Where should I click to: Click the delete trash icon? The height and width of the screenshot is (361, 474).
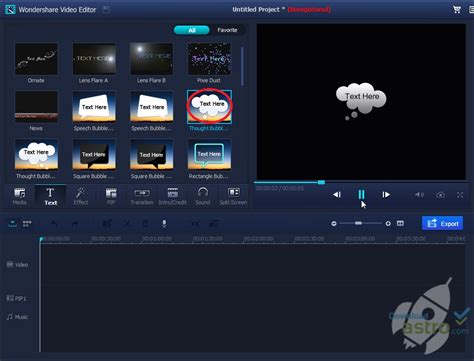[145, 224]
